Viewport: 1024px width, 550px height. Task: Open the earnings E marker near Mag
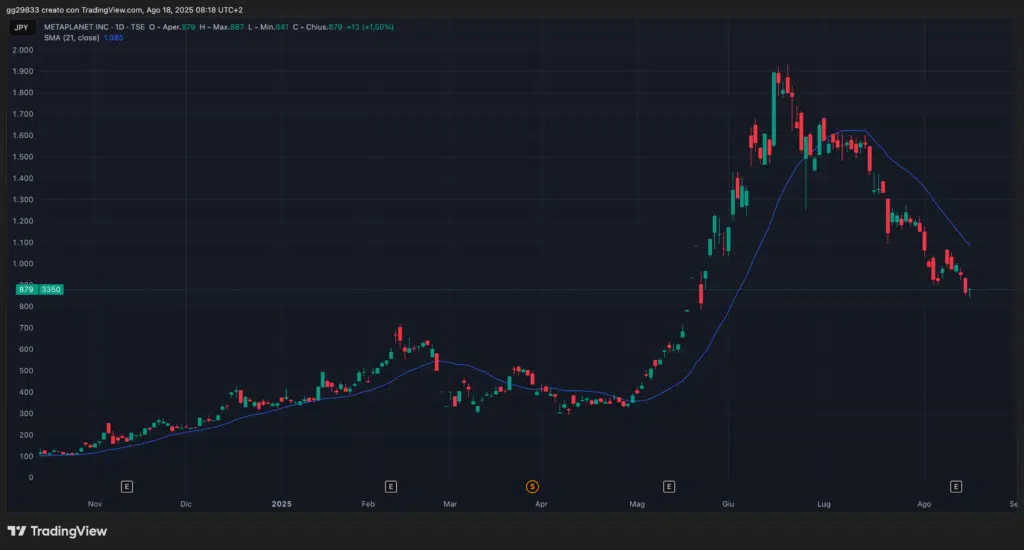[x=668, y=486]
